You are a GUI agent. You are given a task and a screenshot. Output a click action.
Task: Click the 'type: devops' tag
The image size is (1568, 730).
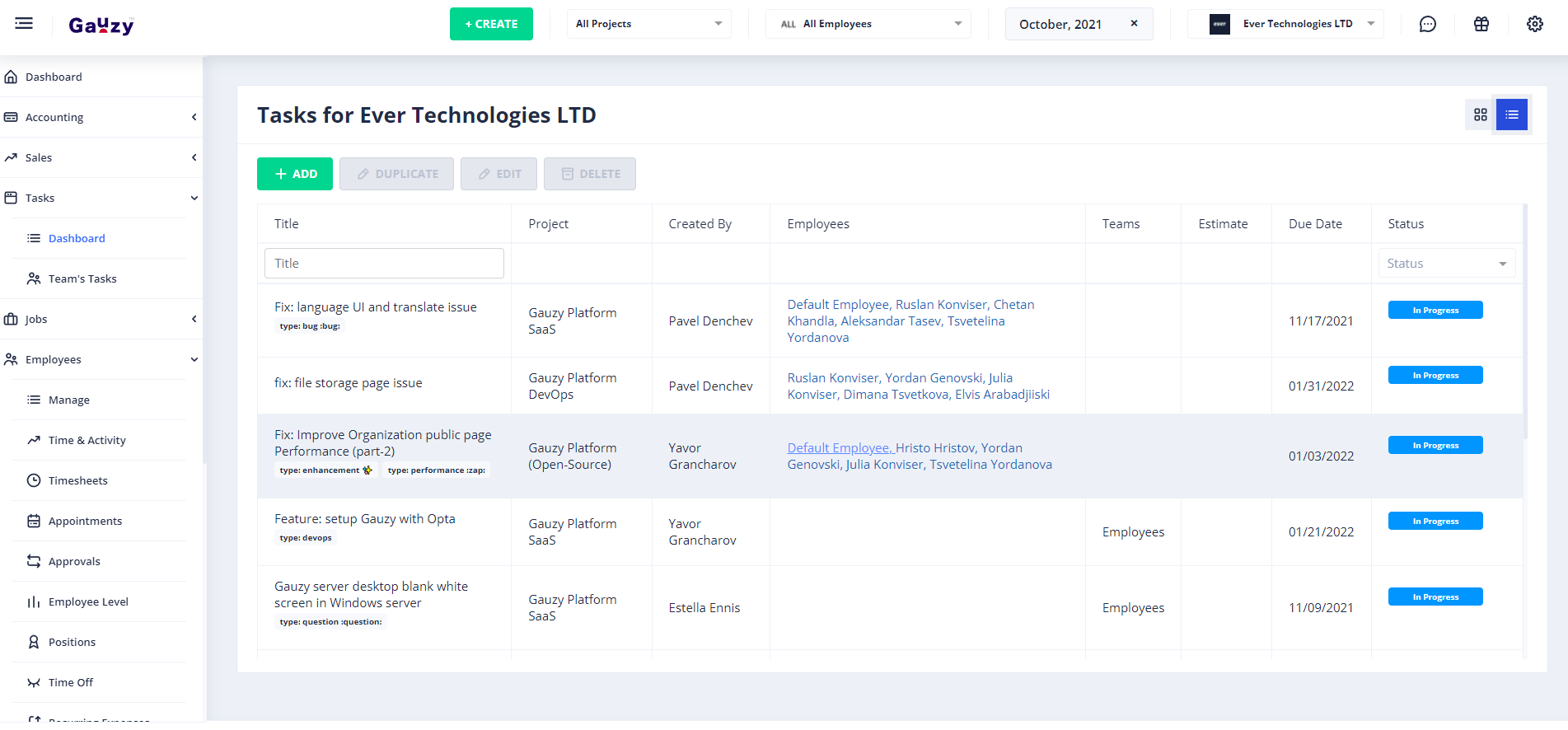(x=306, y=538)
